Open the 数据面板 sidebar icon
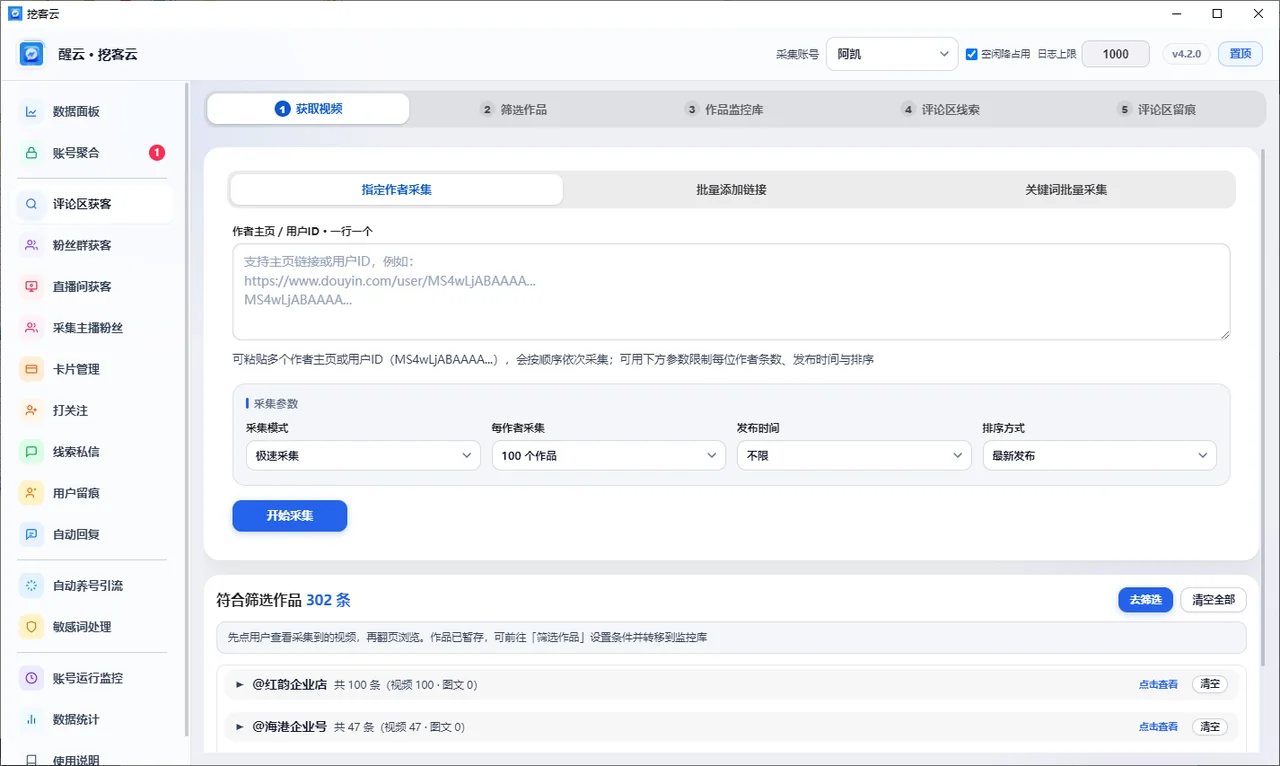This screenshot has width=1280, height=766. point(32,112)
